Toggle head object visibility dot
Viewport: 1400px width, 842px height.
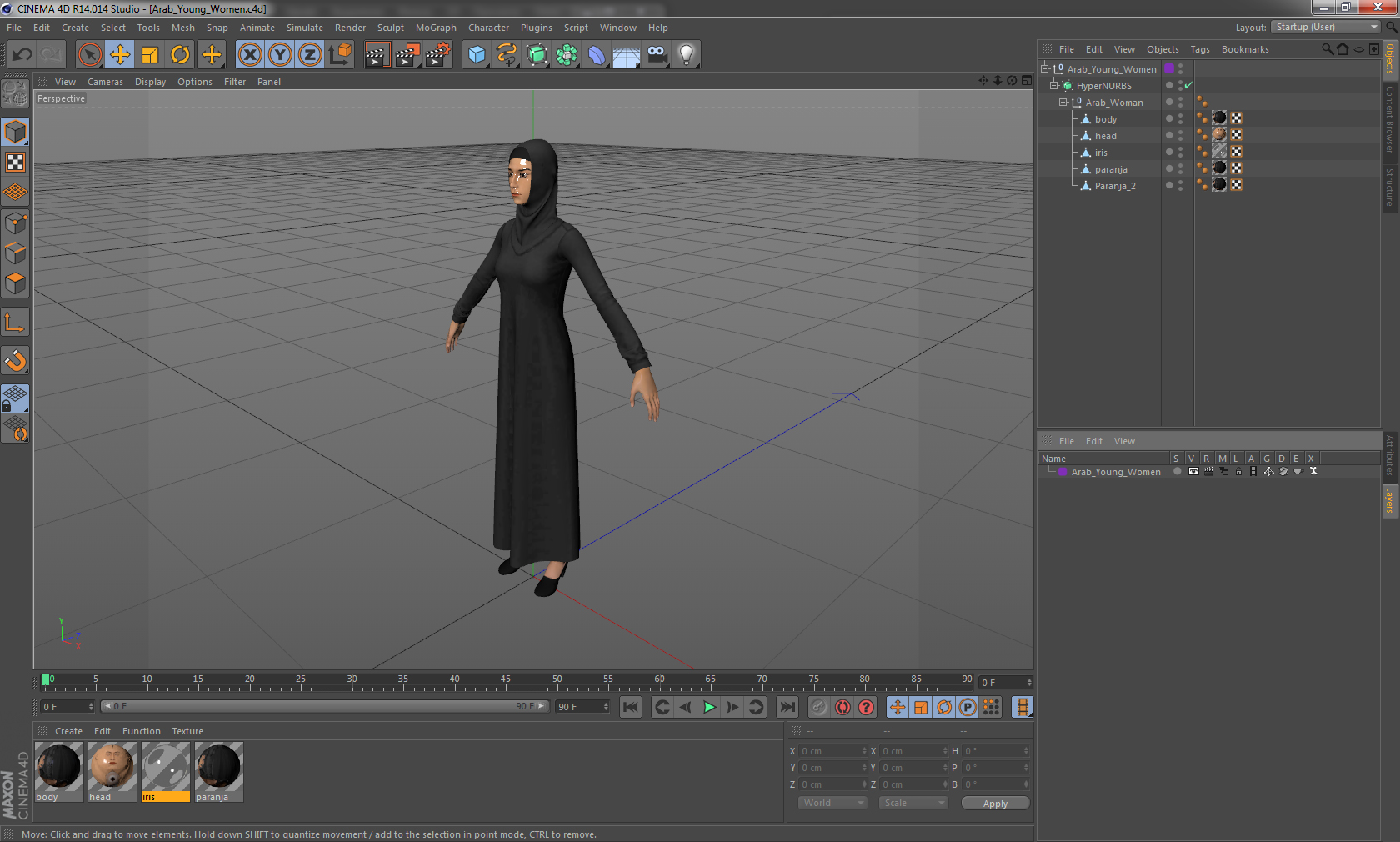(x=1169, y=135)
